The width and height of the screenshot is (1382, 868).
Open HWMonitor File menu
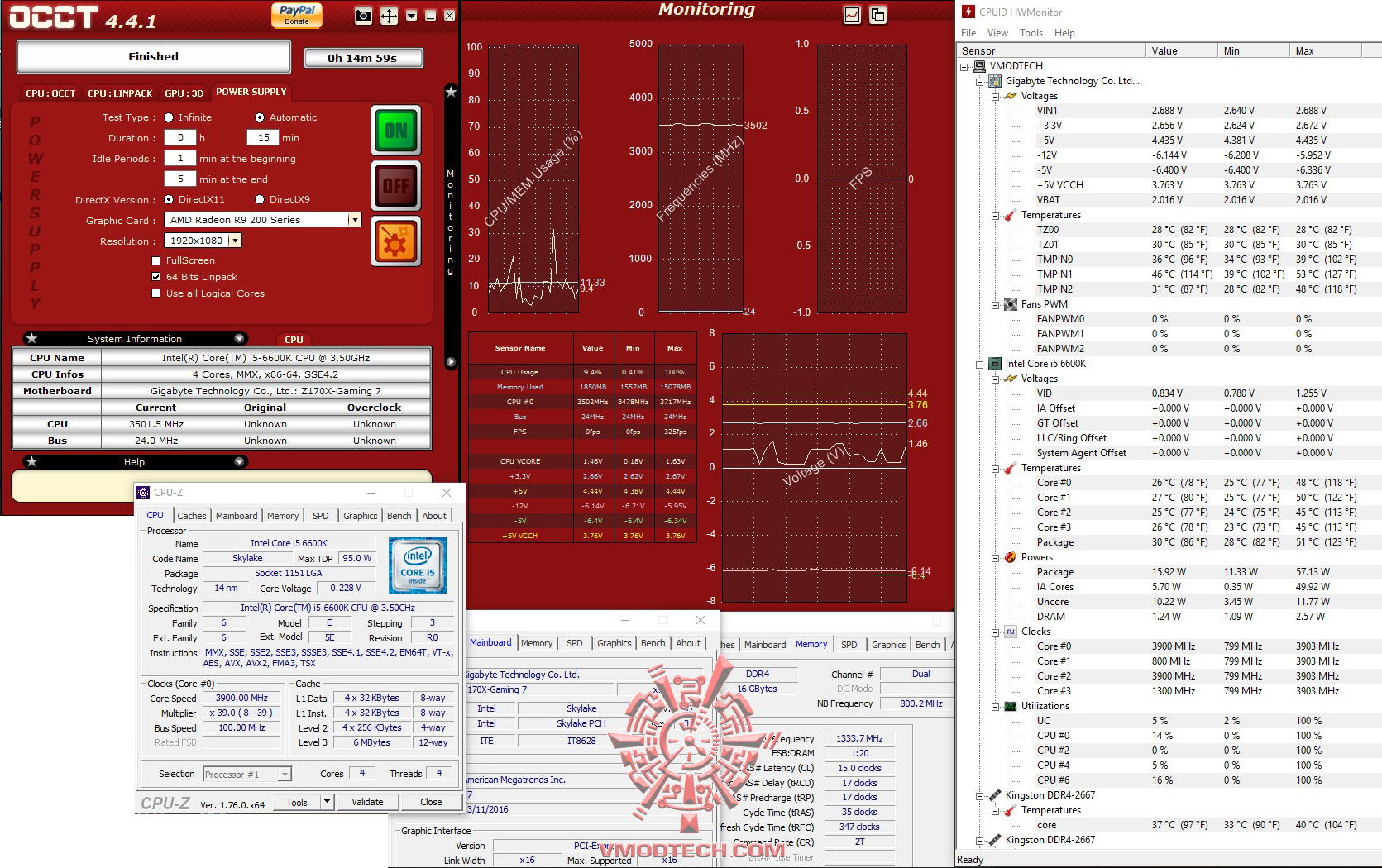point(968,33)
